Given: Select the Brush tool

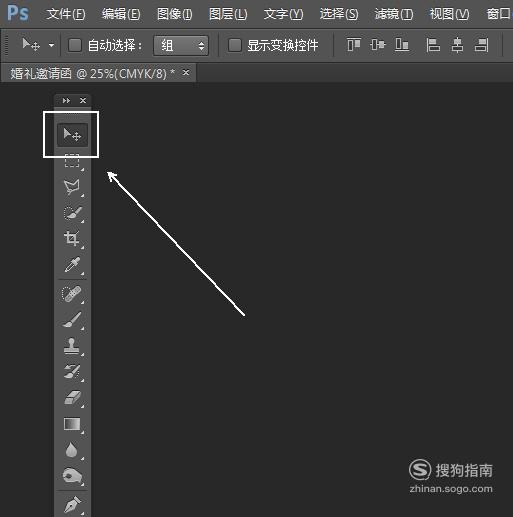Looking at the screenshot, I should click(72, 320).
